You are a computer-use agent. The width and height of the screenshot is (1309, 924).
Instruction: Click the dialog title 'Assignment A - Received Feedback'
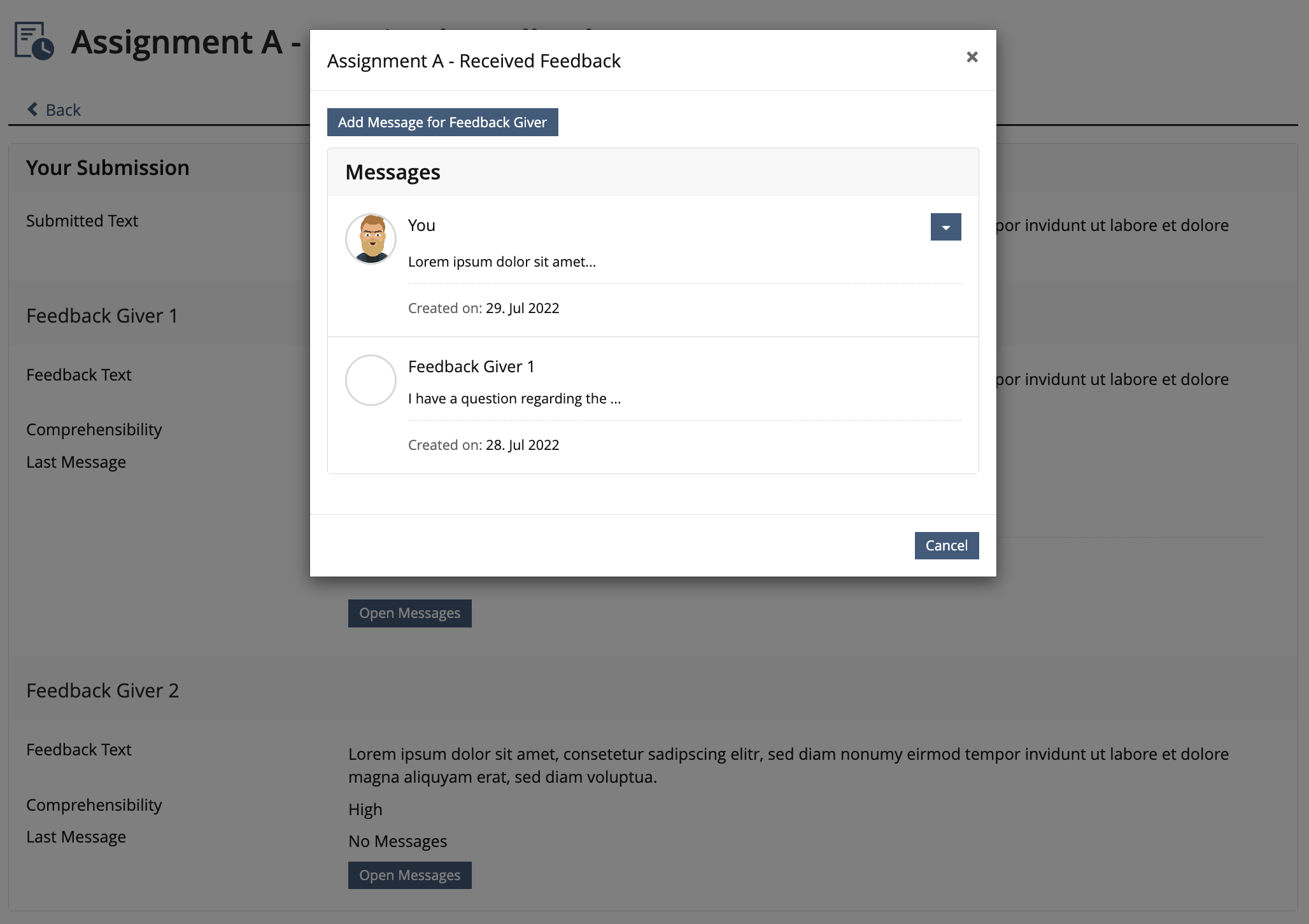tap(474, 61)
